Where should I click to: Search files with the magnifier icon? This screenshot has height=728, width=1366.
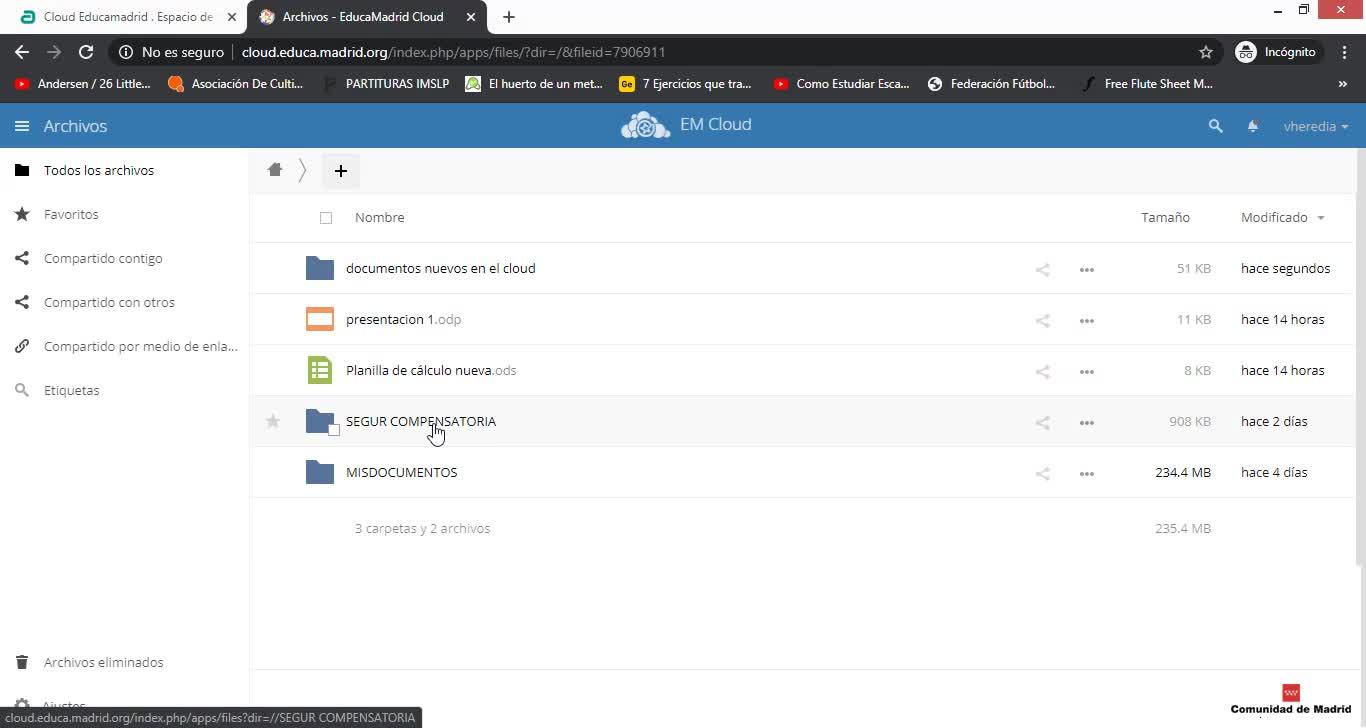click(1215, 126)
